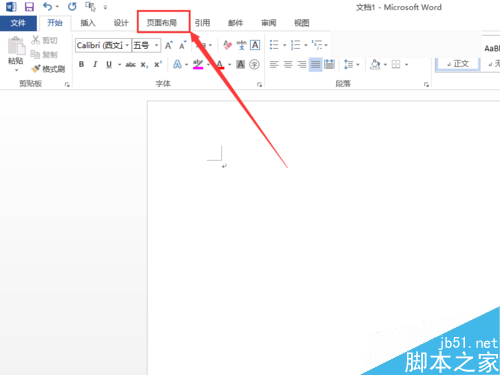Image resolution: width=500 pixels, height=375 pixels.
Task: Open underline style dropdown arrow
Action: 119,64
